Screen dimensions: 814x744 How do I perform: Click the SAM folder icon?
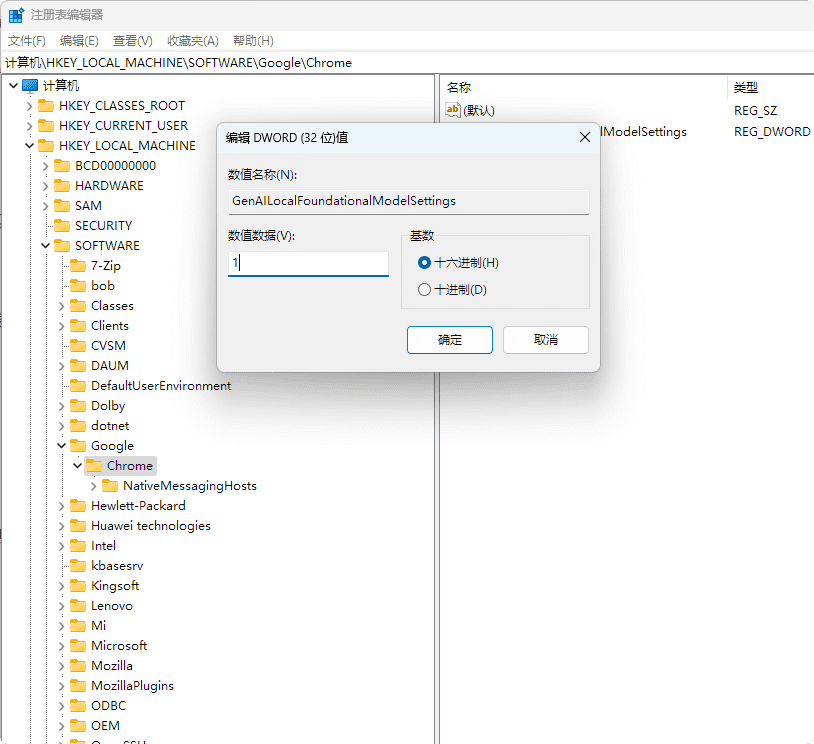coord(62,206)
